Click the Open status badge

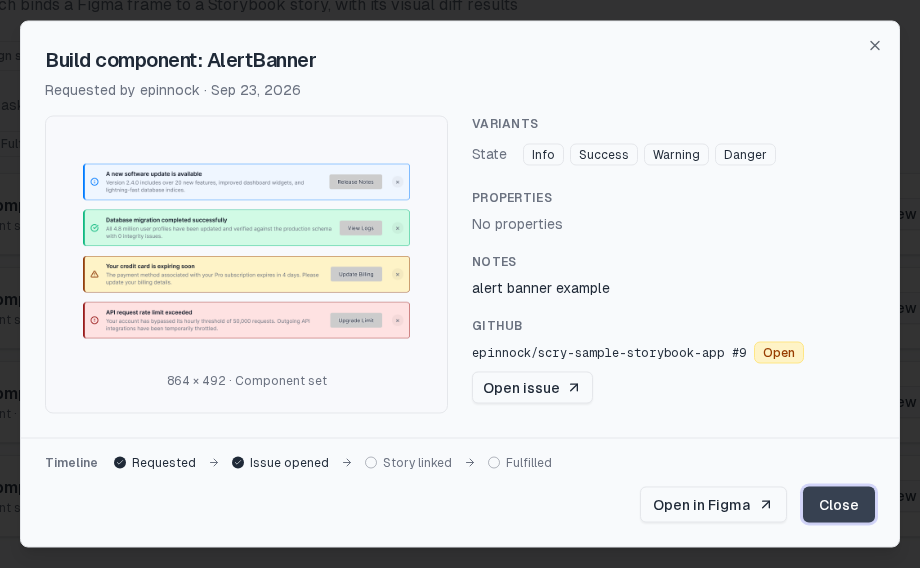click(x=779, y=353)
